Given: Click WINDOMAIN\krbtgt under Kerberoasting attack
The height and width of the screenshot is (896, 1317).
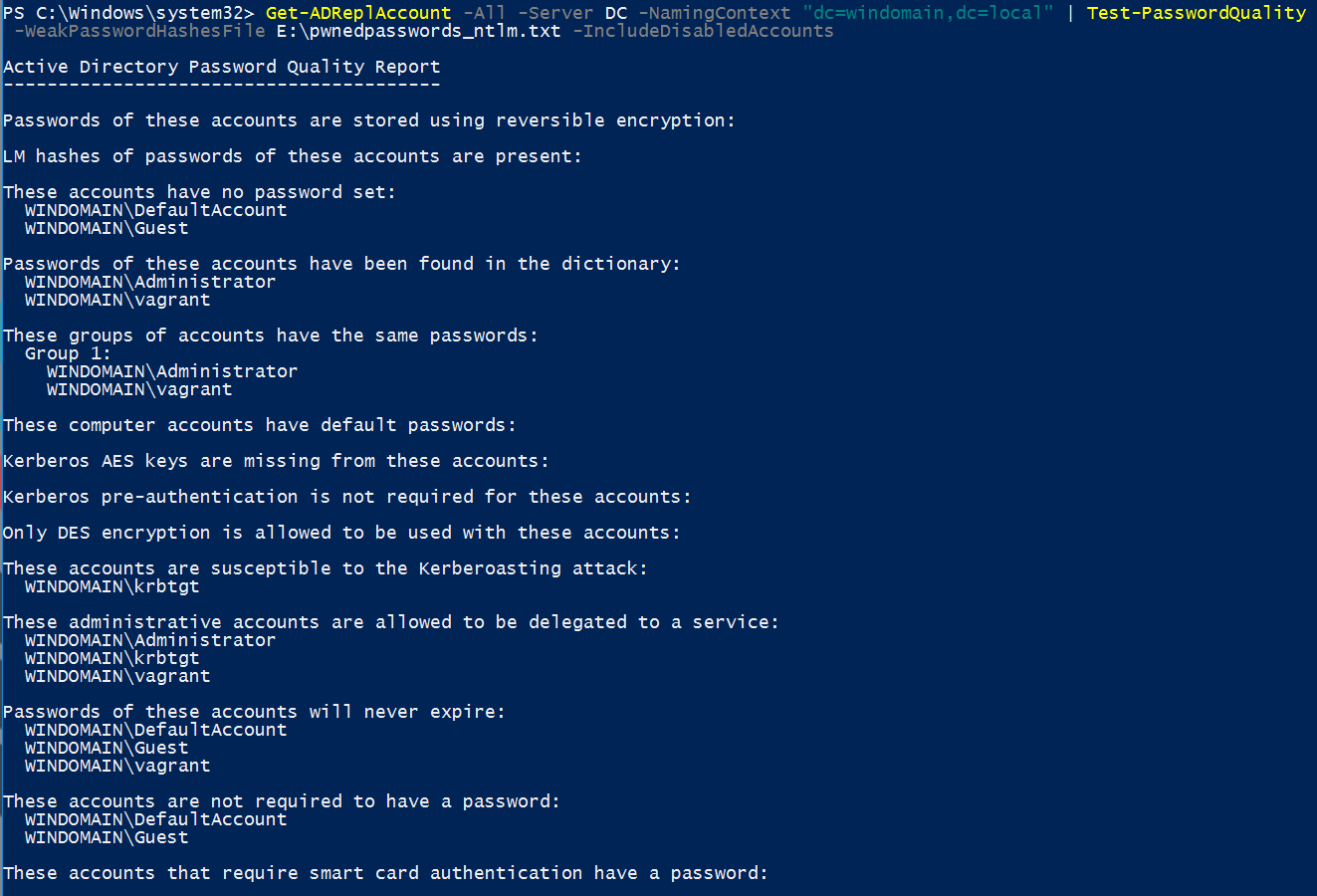Looking at the screenshot, I should [x=112, y=586].
